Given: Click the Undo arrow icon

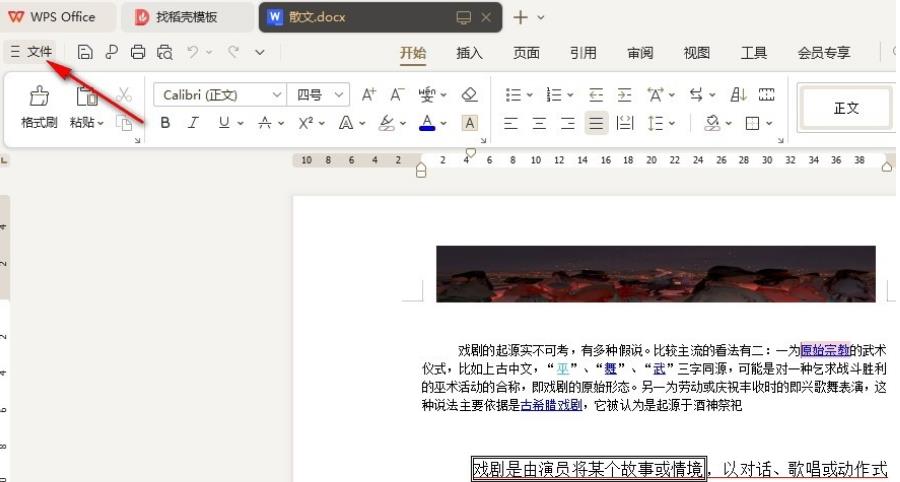Looking at the screenshot, I should point(192,52).
